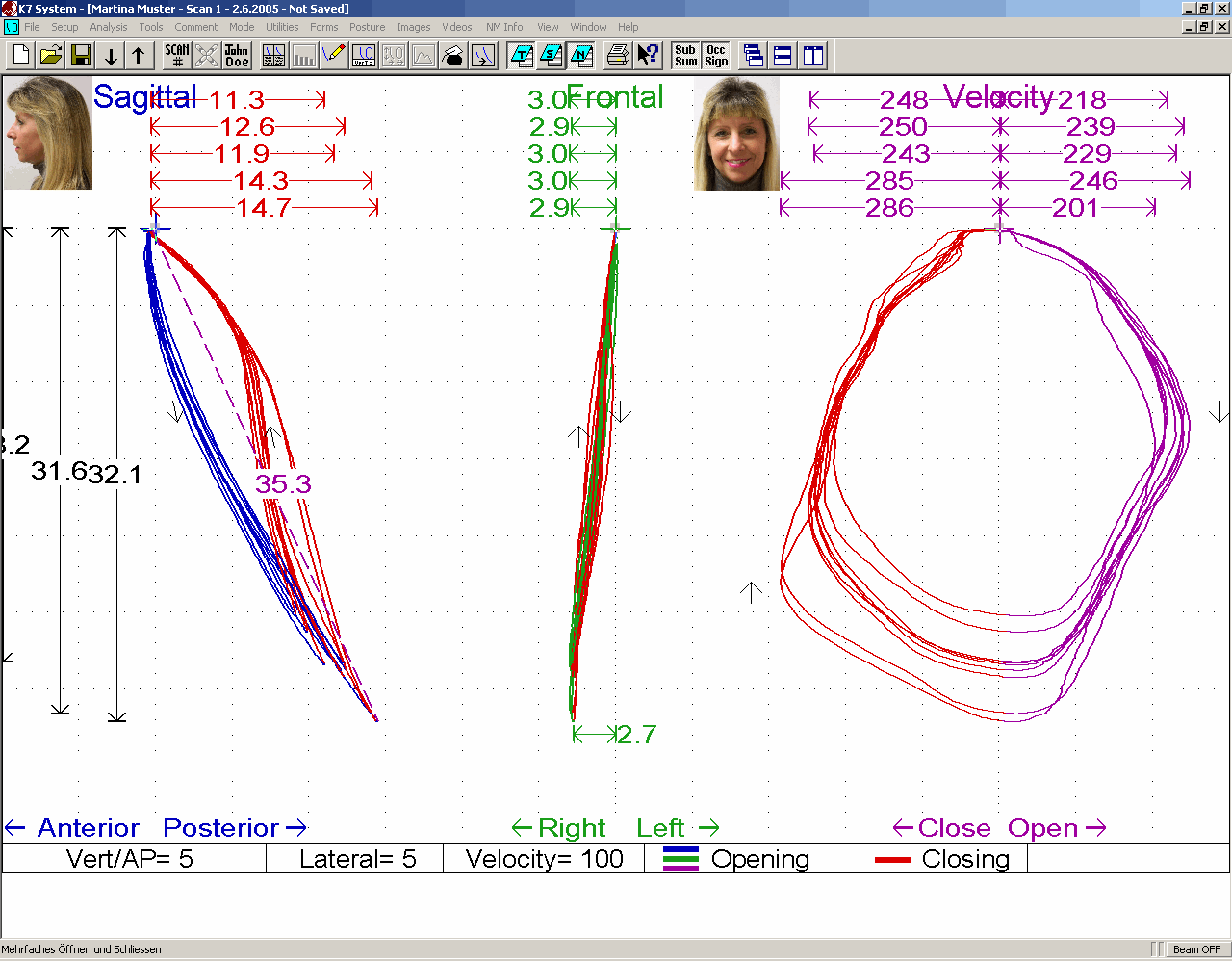Open a file with the folder icon
This screenshot has width=1232, height=961.
tap(51, 56)
